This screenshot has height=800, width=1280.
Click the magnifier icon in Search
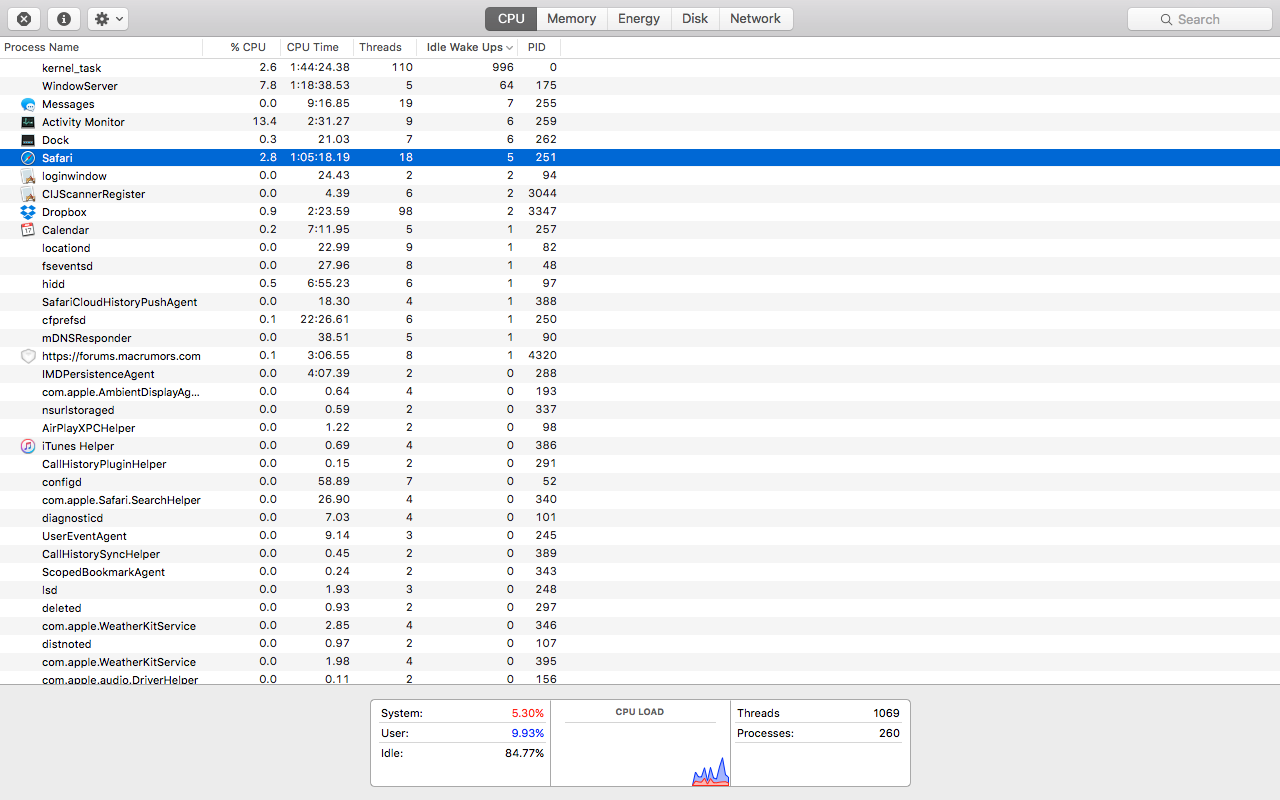pyautogui.click(x=1166, y=19)
